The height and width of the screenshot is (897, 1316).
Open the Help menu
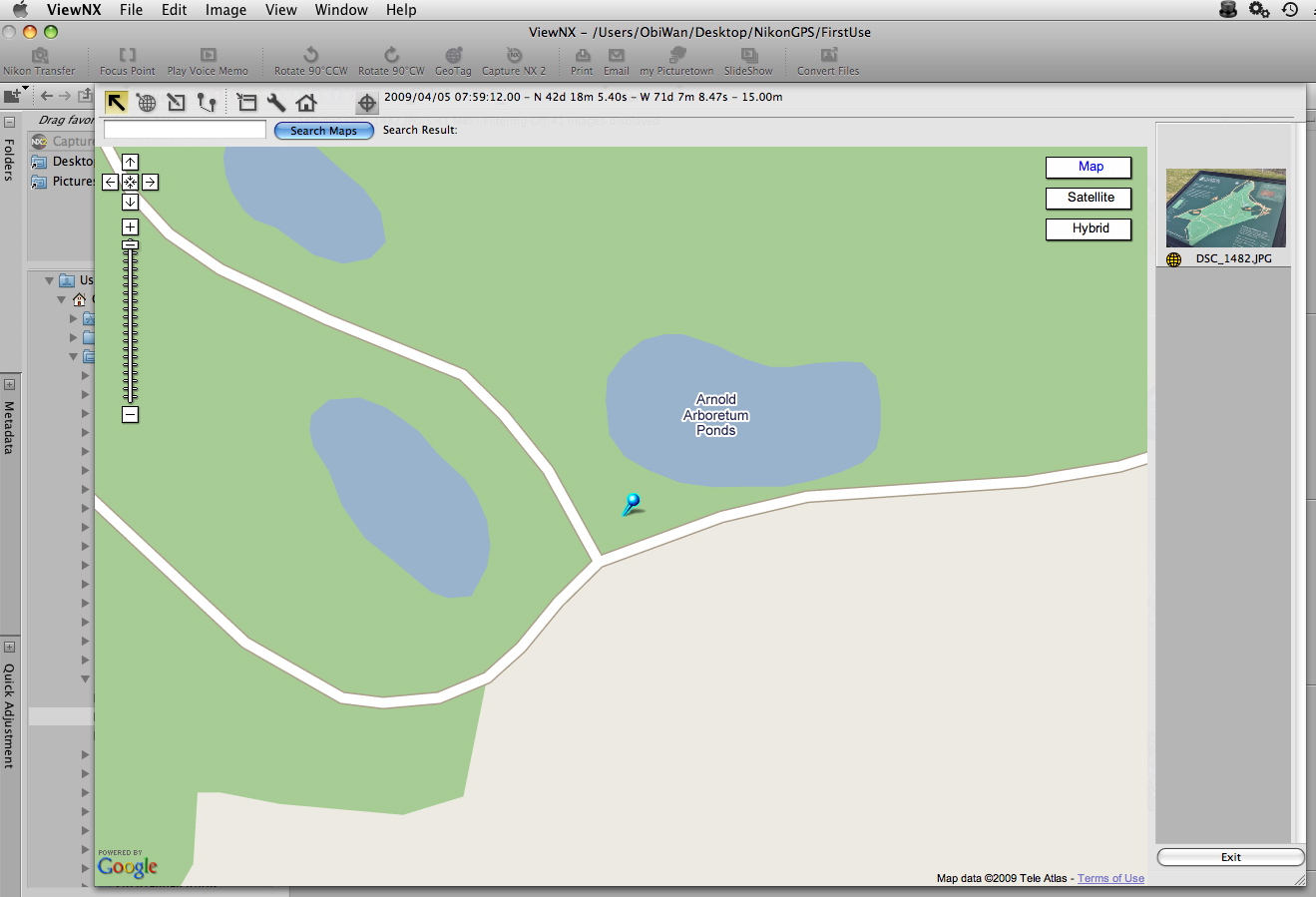(x=401, y=10)
